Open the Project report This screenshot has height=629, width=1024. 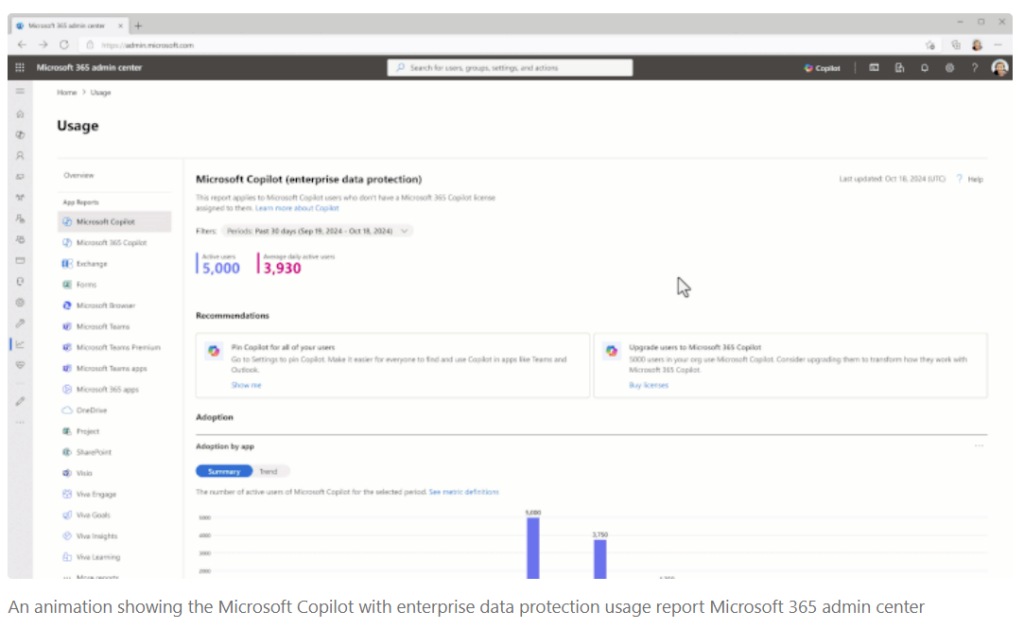tap(88, 431)
